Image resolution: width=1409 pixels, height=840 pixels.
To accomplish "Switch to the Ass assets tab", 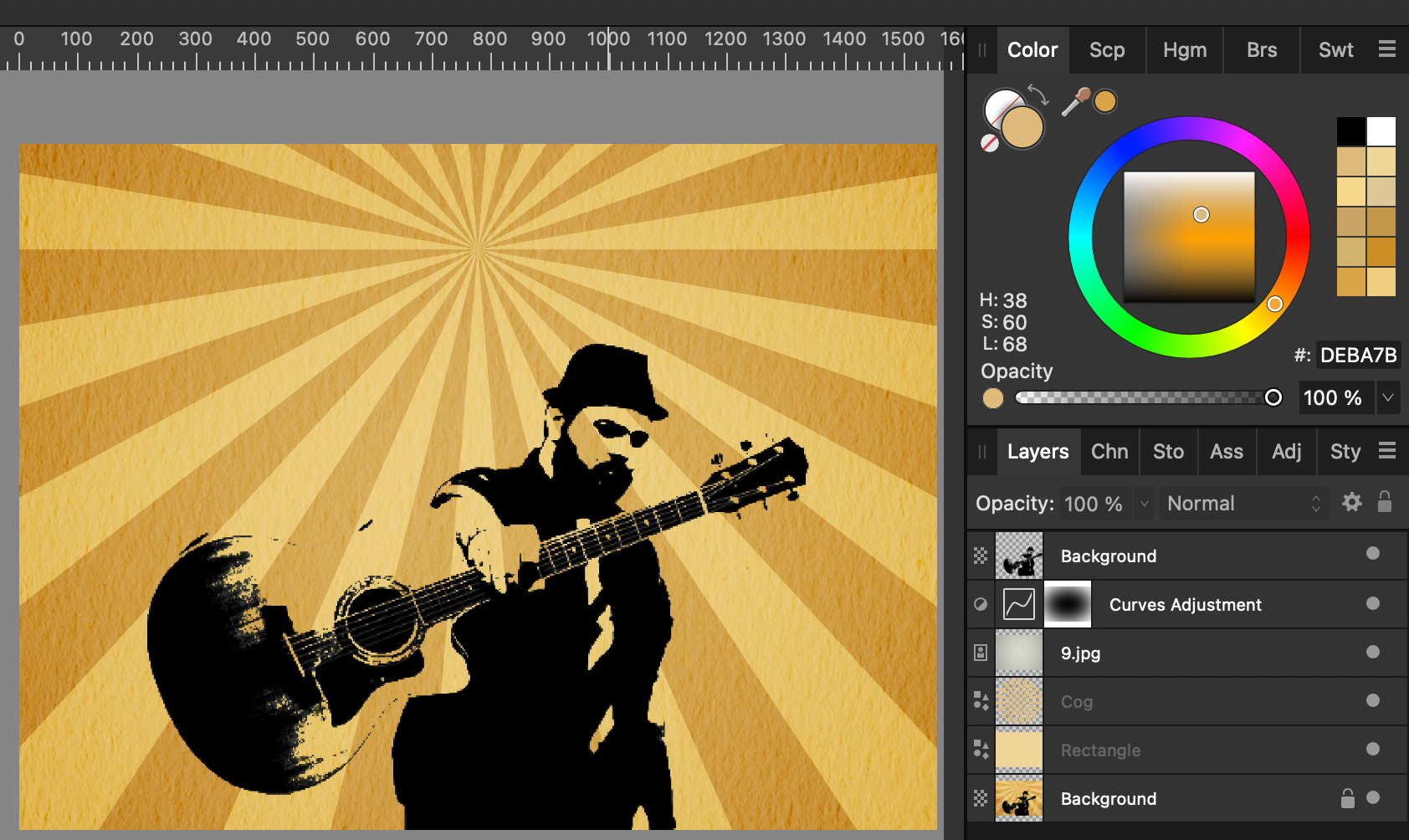I will tap(1227, 452).
